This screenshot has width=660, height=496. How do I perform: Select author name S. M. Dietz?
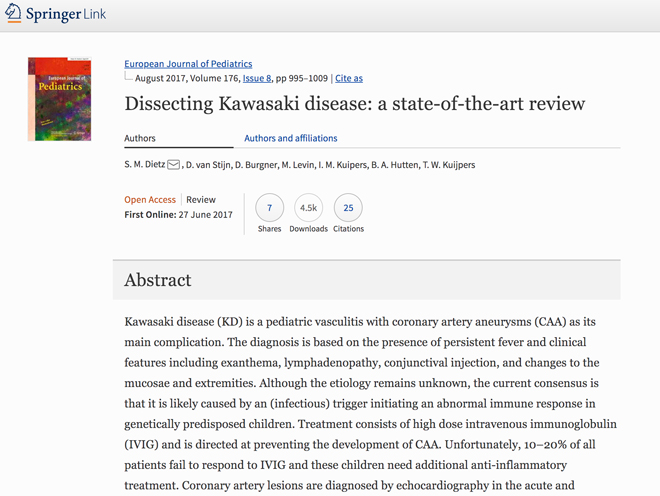pos(144,164)
